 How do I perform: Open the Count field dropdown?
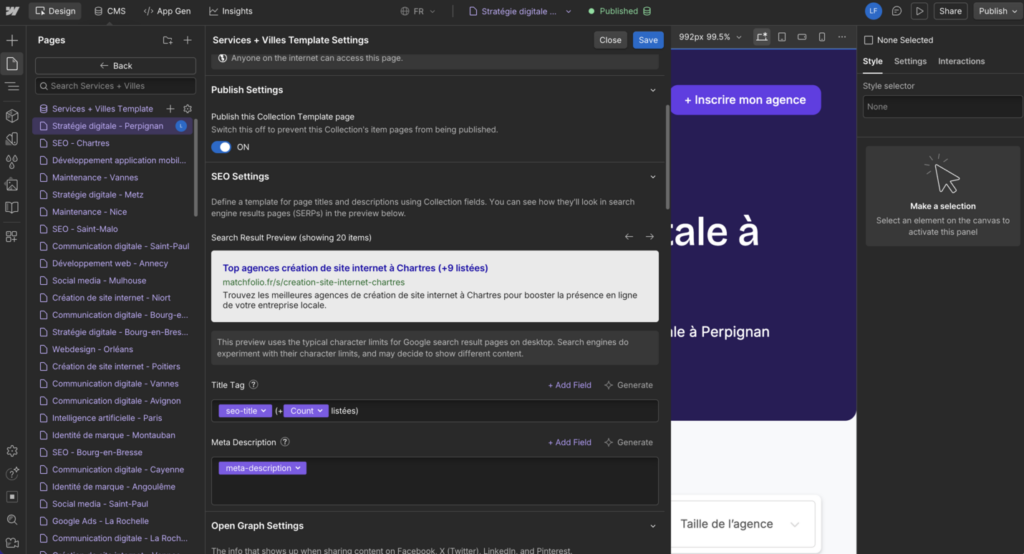pos(306,411)
